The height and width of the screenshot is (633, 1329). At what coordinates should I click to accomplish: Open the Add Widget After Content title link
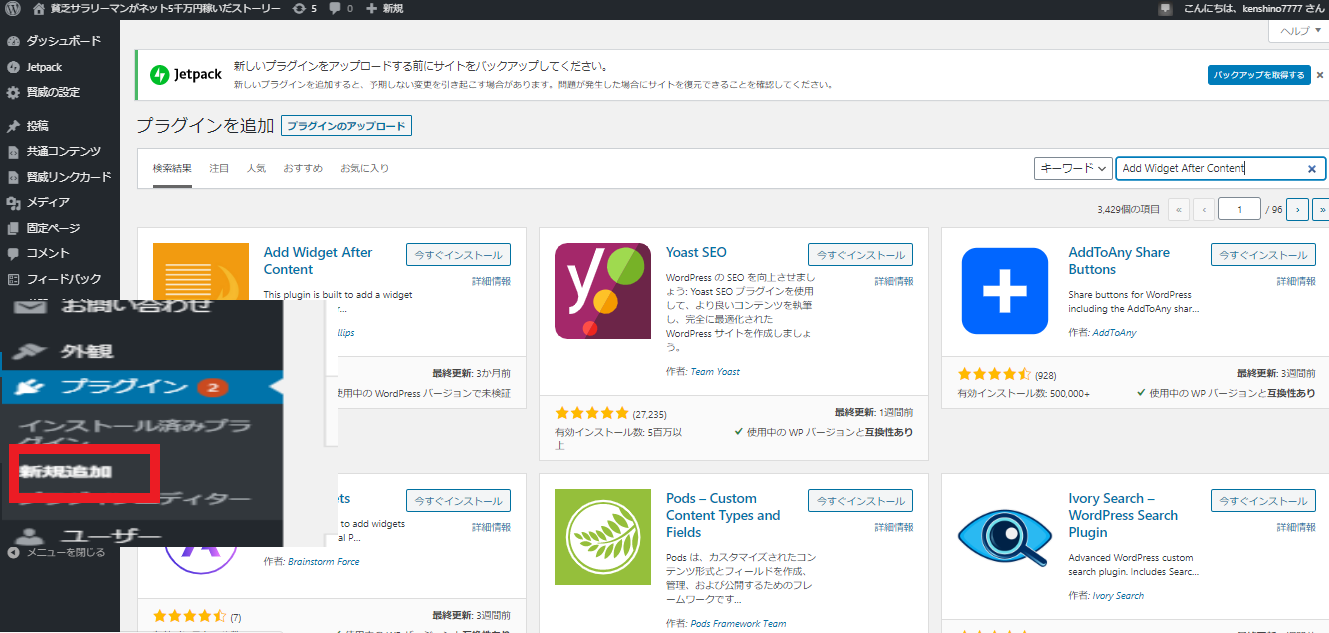pos(318,261)
